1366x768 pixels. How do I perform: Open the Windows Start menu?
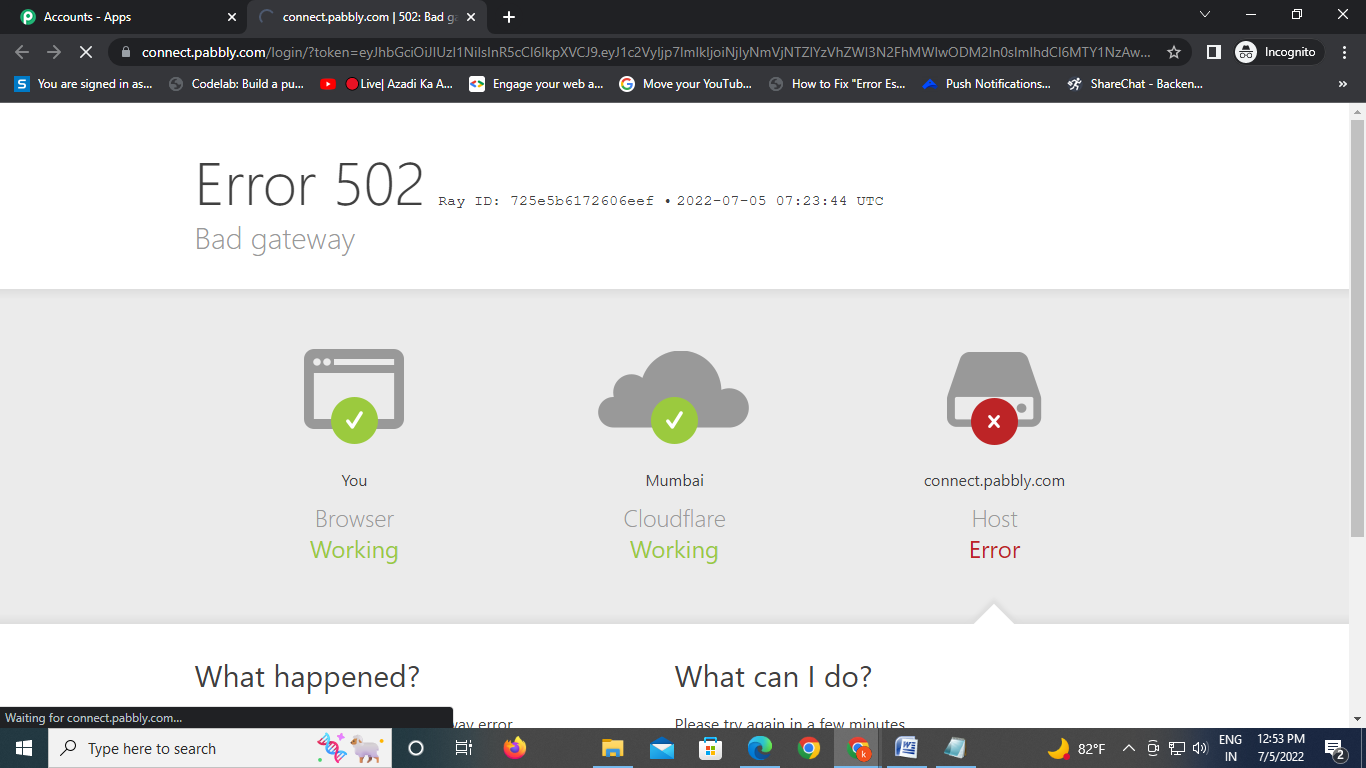tap(24, 748)
